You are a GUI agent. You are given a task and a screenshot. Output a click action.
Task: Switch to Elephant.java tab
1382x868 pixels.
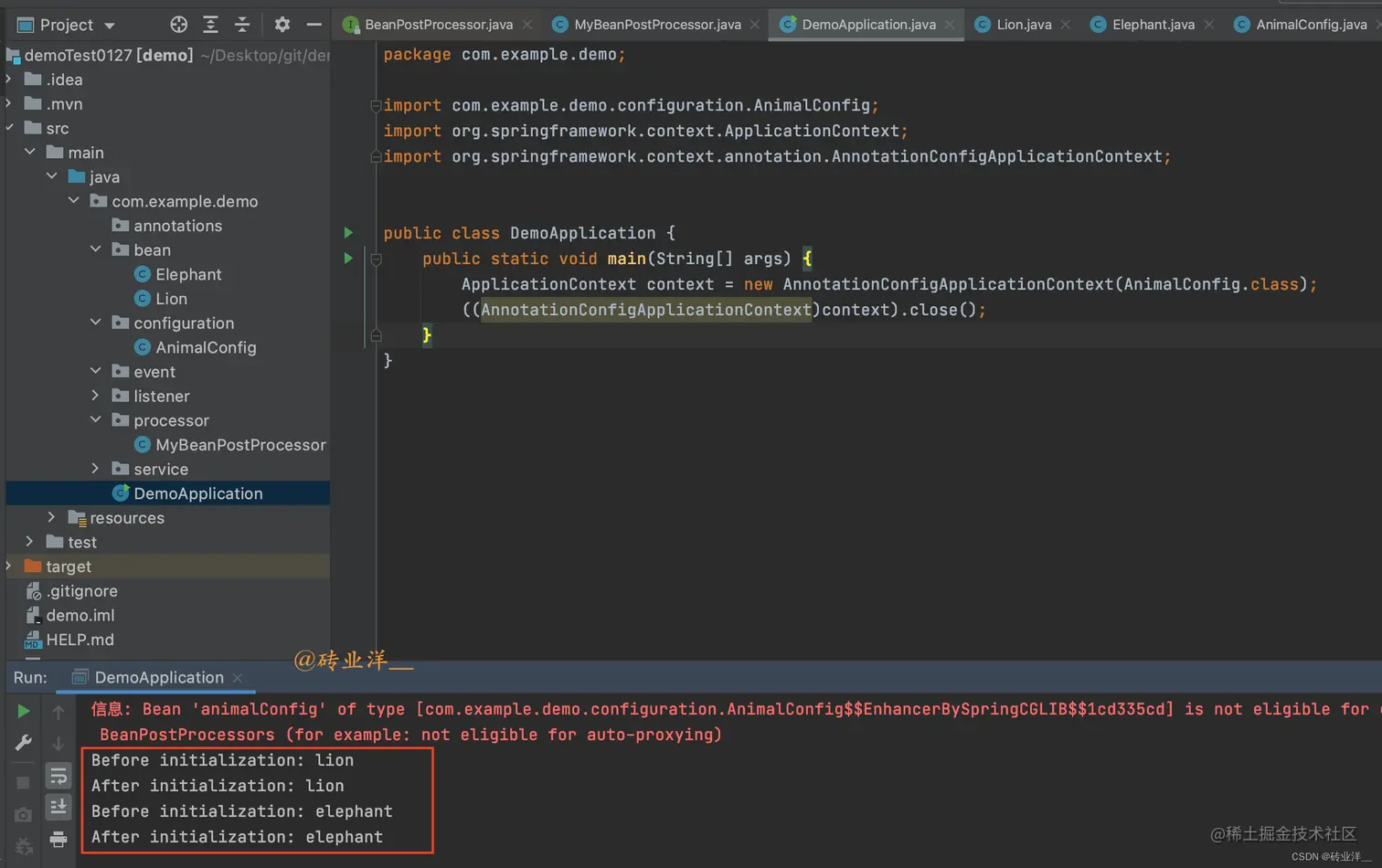[x=1153, y=25]
